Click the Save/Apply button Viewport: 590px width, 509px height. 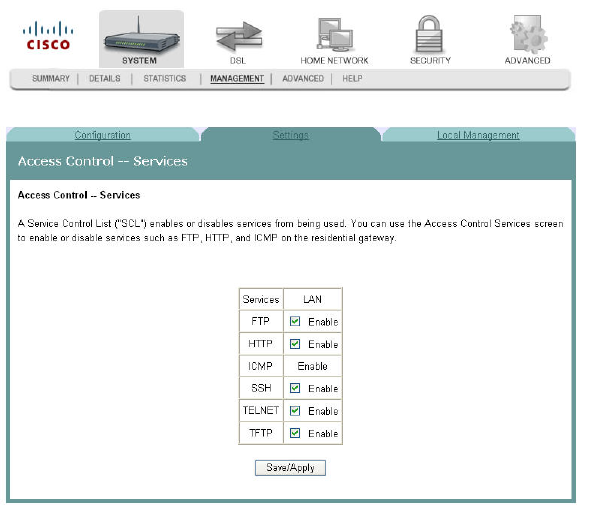(x=290, y=468)
